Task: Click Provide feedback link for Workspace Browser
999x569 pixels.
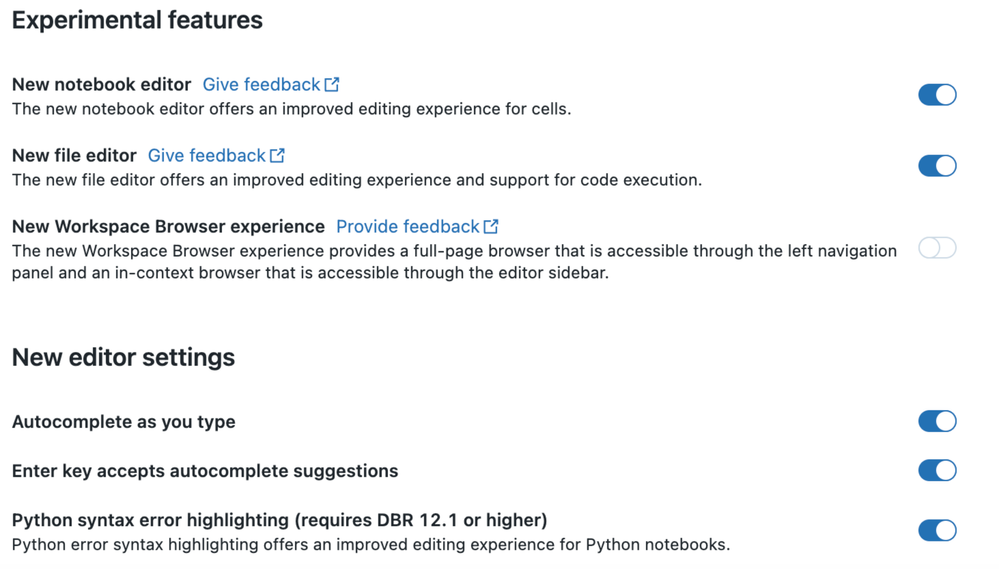Action: (x=407, y=227)
